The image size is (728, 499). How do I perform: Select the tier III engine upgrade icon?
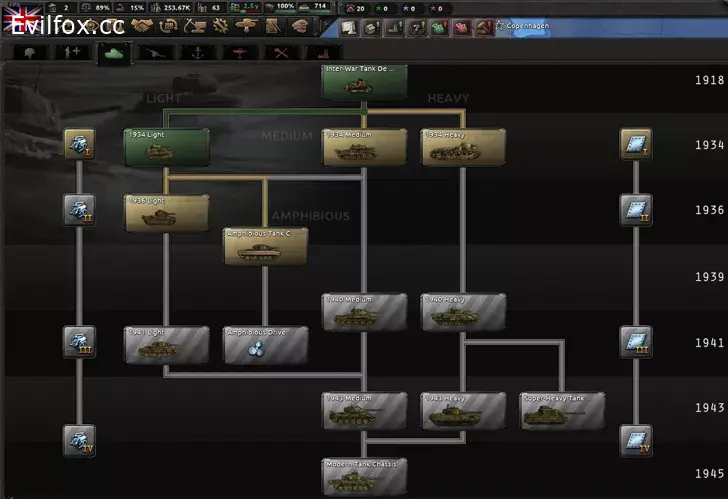coord(79,342)
